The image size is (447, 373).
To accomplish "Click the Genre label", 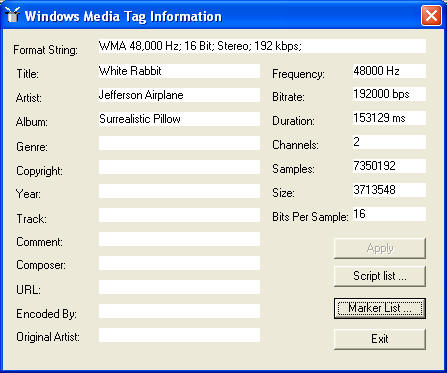I will [x=32, y=146].
